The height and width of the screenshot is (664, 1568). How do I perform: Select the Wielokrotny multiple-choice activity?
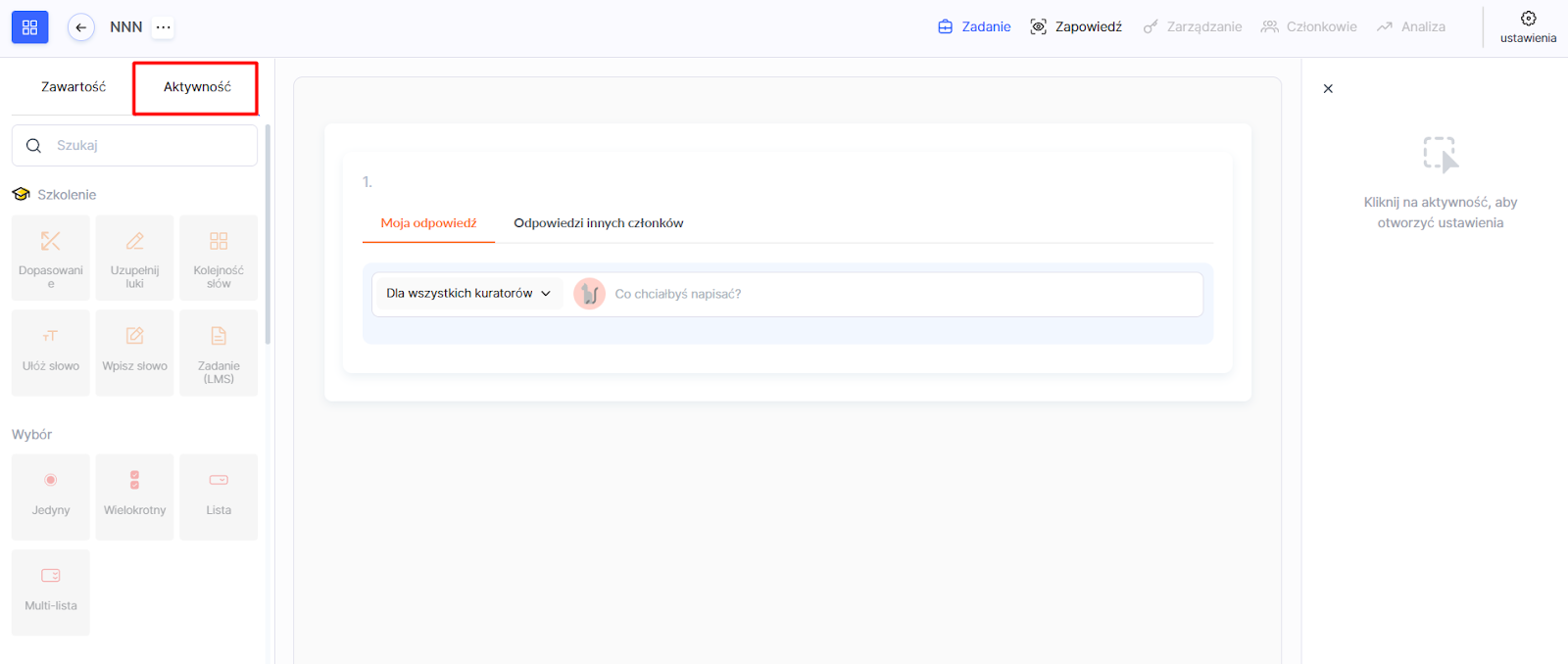click(135, 497)
